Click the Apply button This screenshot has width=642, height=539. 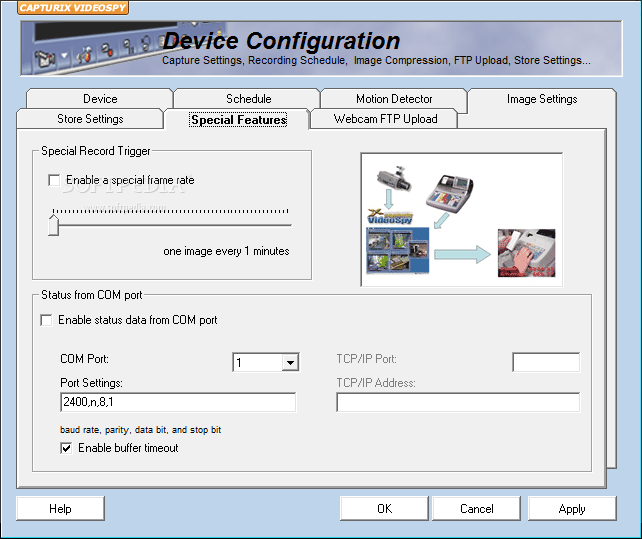pos(572,509)
